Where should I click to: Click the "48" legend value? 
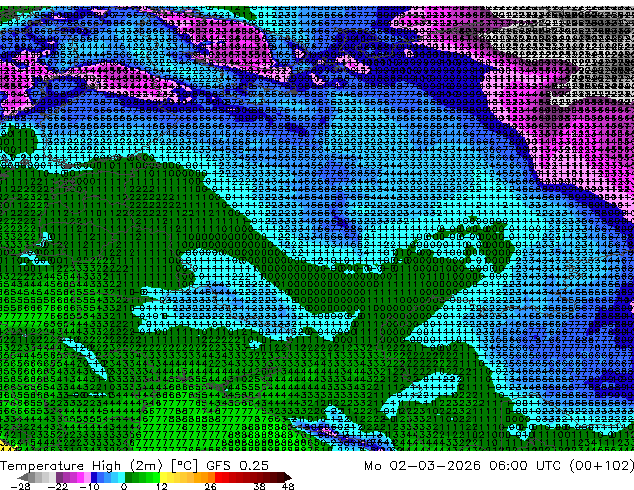(288, 486)
